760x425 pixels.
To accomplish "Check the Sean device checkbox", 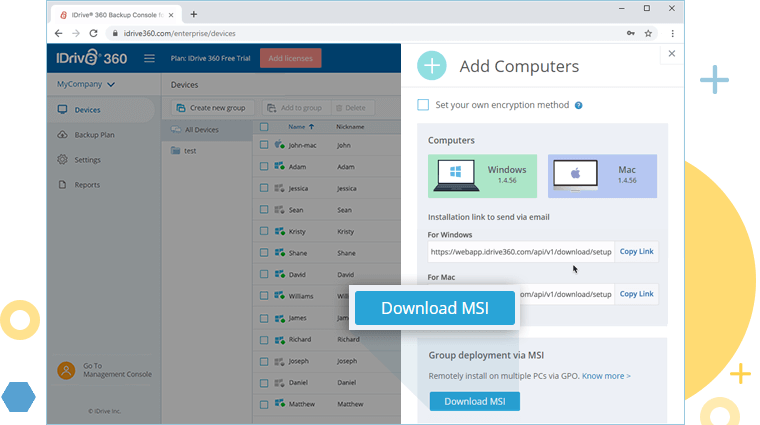I will coord(264,209).
